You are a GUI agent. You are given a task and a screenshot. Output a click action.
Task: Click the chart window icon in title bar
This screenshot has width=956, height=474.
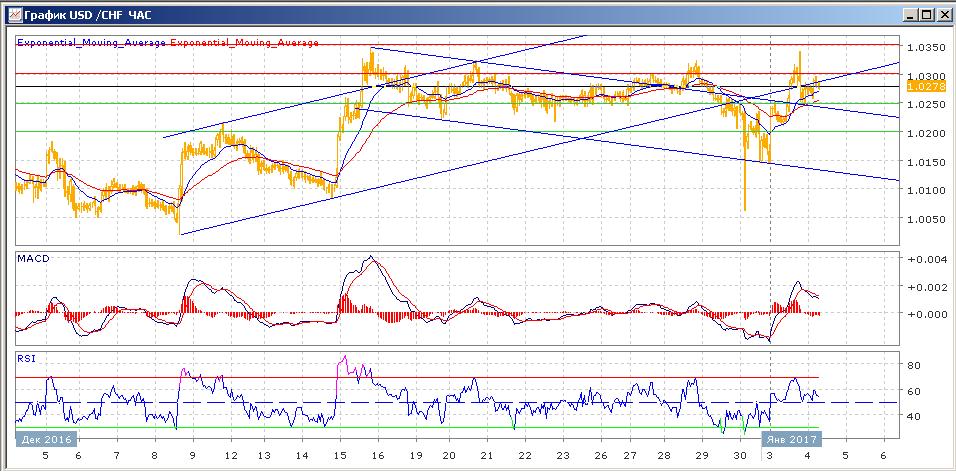click(12, 14)
